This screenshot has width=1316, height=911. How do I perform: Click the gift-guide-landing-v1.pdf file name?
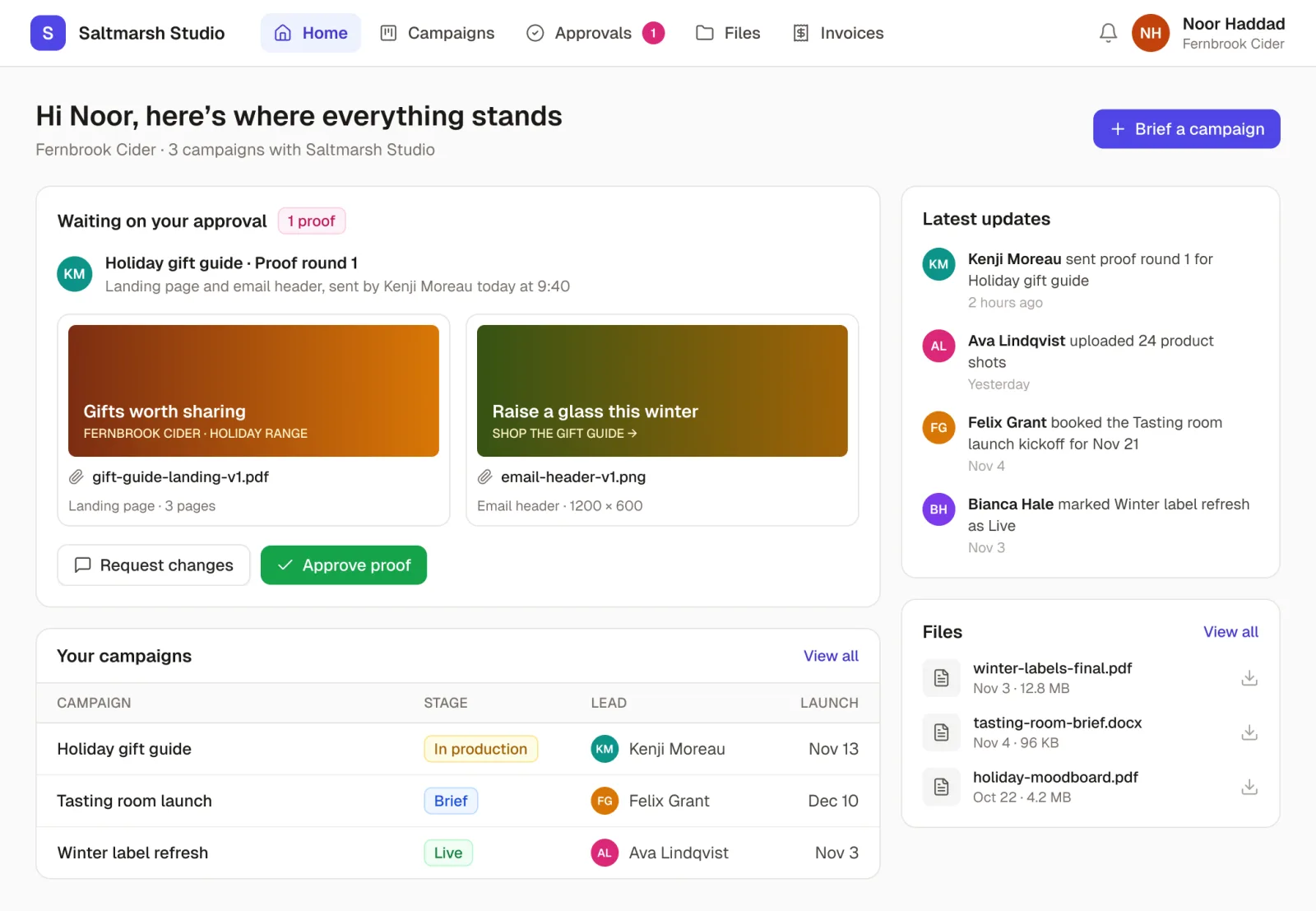pyautogui.click(x=180, y=476)
